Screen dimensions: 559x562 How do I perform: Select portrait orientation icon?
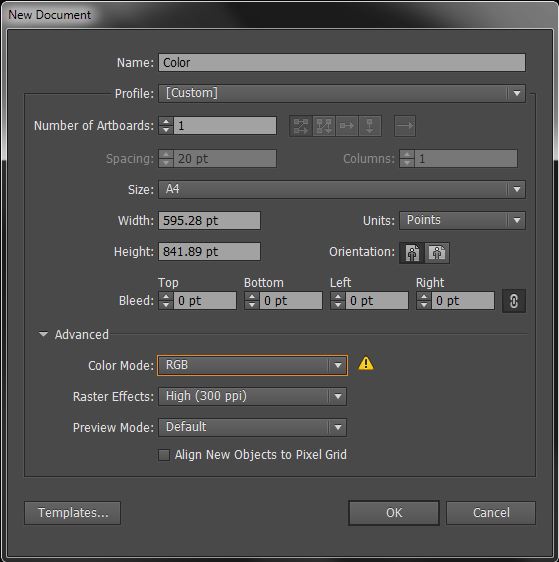point(412,253)
